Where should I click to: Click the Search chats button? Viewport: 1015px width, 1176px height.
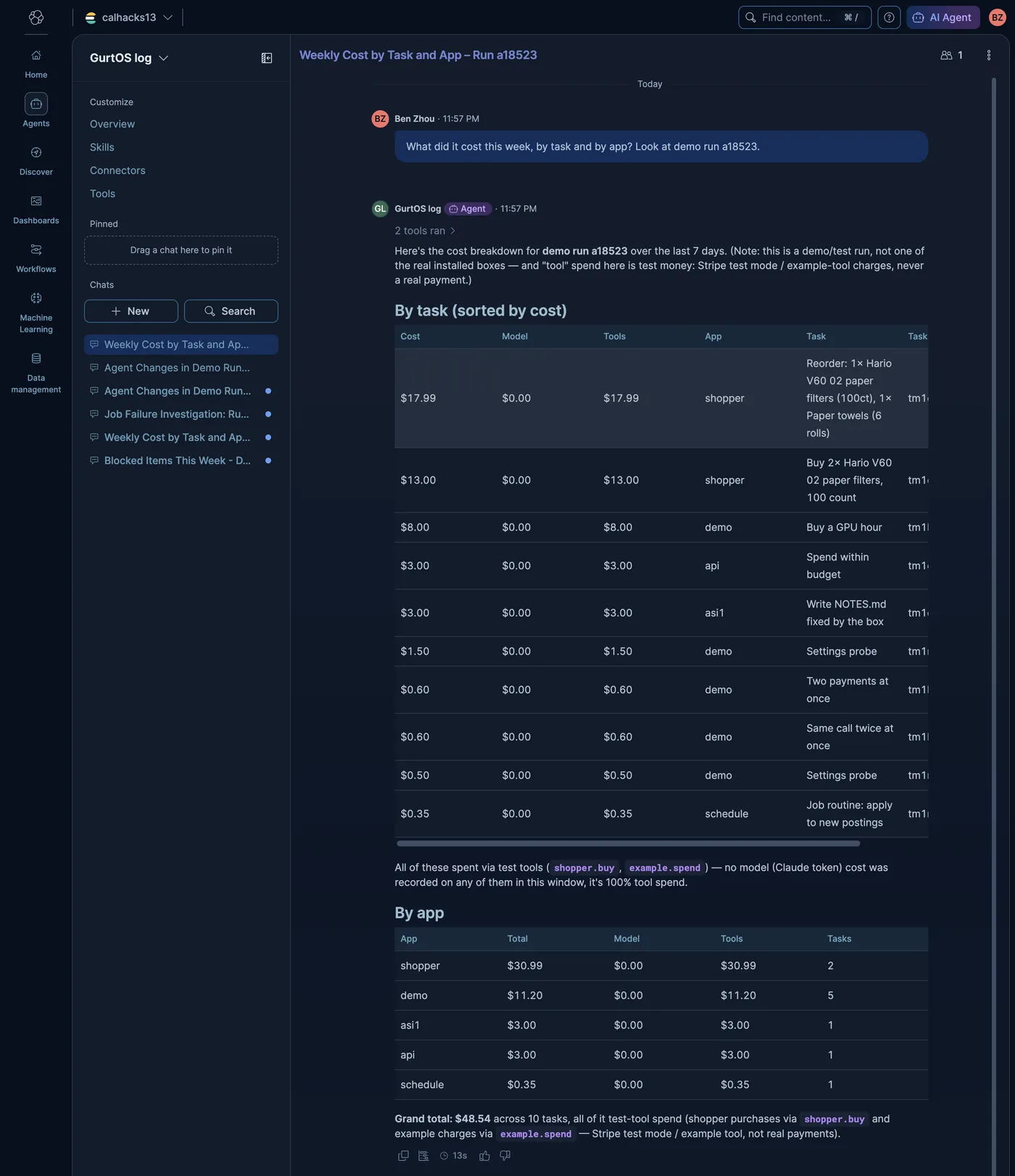(231, 311)
